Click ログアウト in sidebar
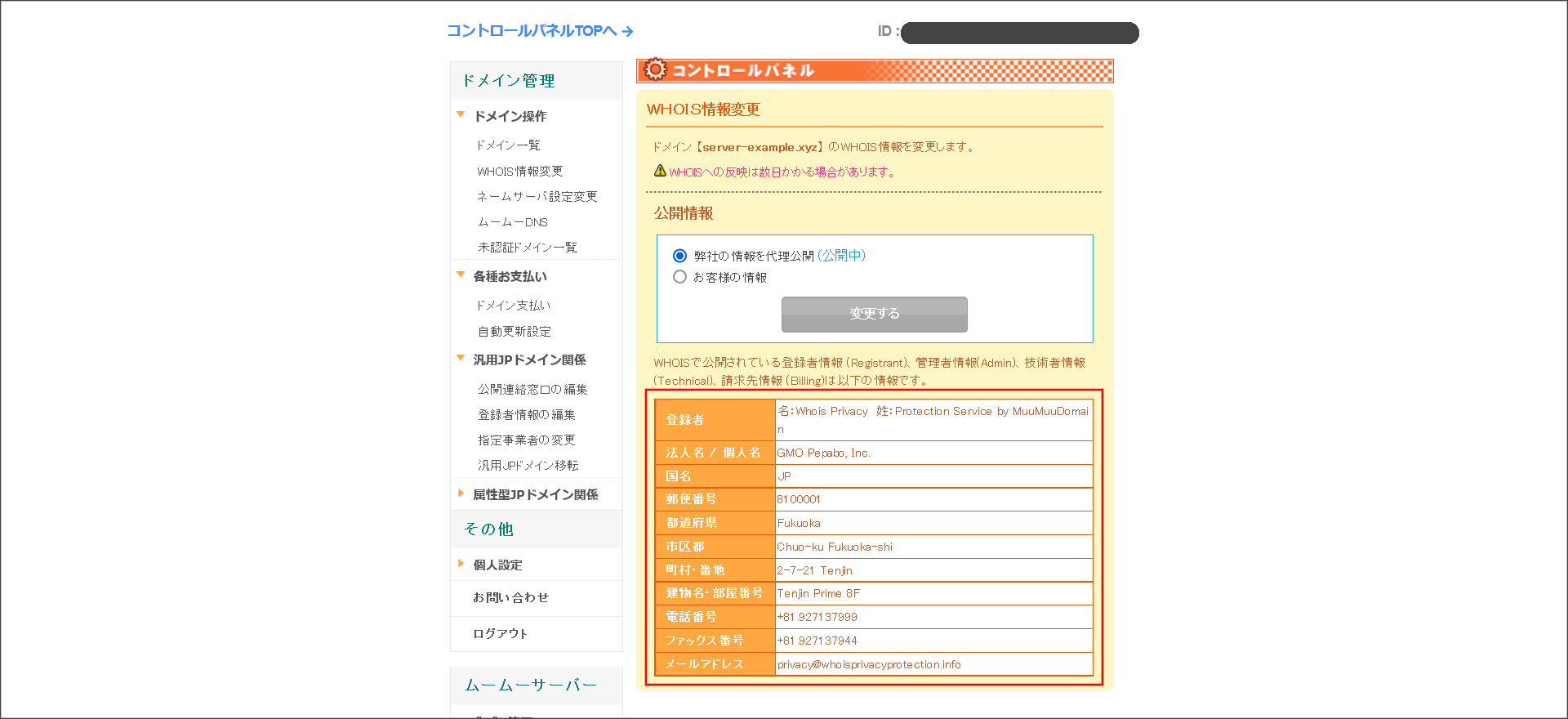 coord(500,633)
